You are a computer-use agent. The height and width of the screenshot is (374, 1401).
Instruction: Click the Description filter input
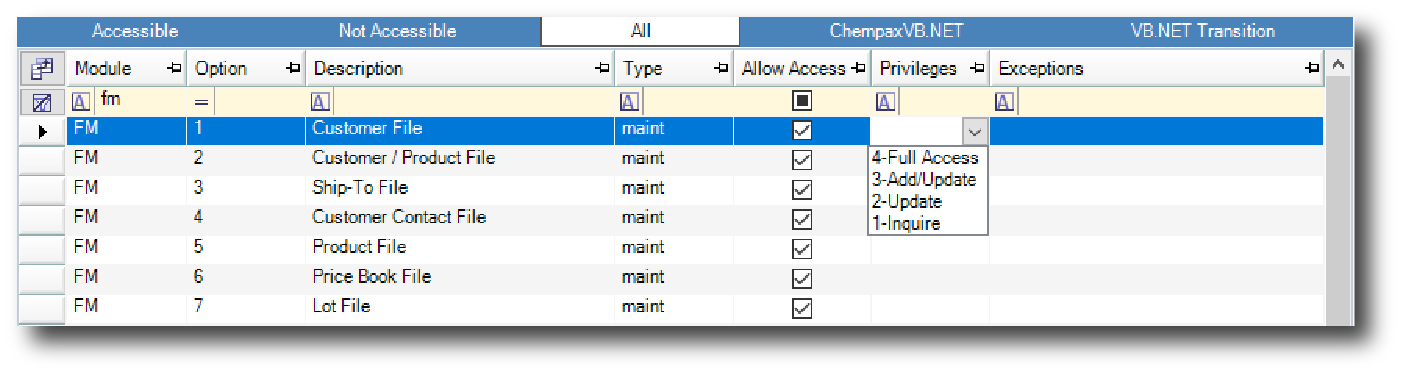coord(473,101)
